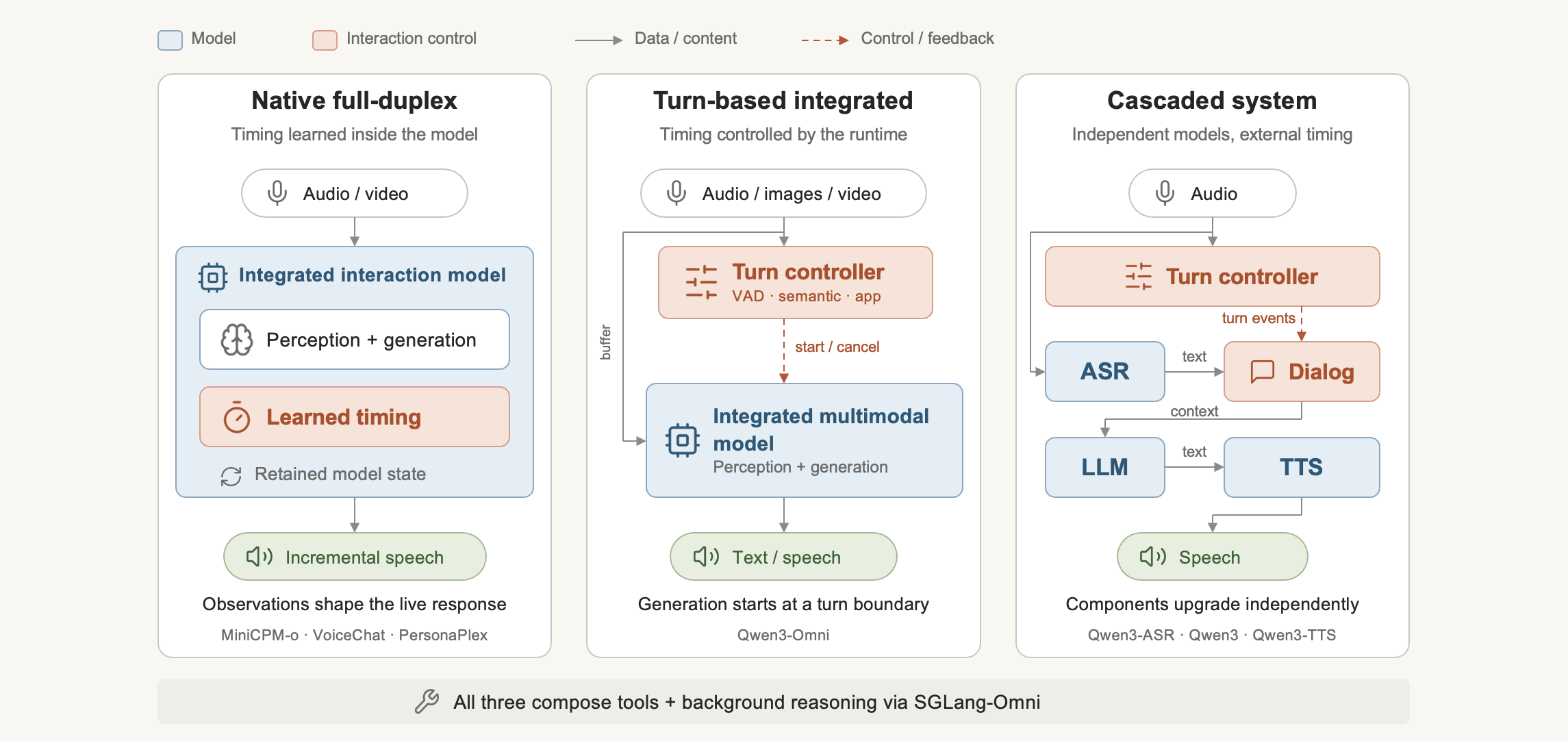Click the speaker icon in the Speech pill
The height and width of the screenshot is (741, 1568).
(1153, 557)
